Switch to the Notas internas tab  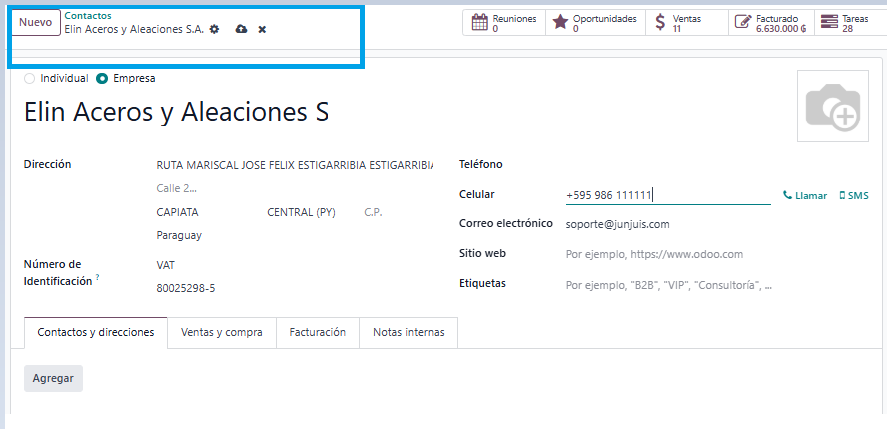408,332
